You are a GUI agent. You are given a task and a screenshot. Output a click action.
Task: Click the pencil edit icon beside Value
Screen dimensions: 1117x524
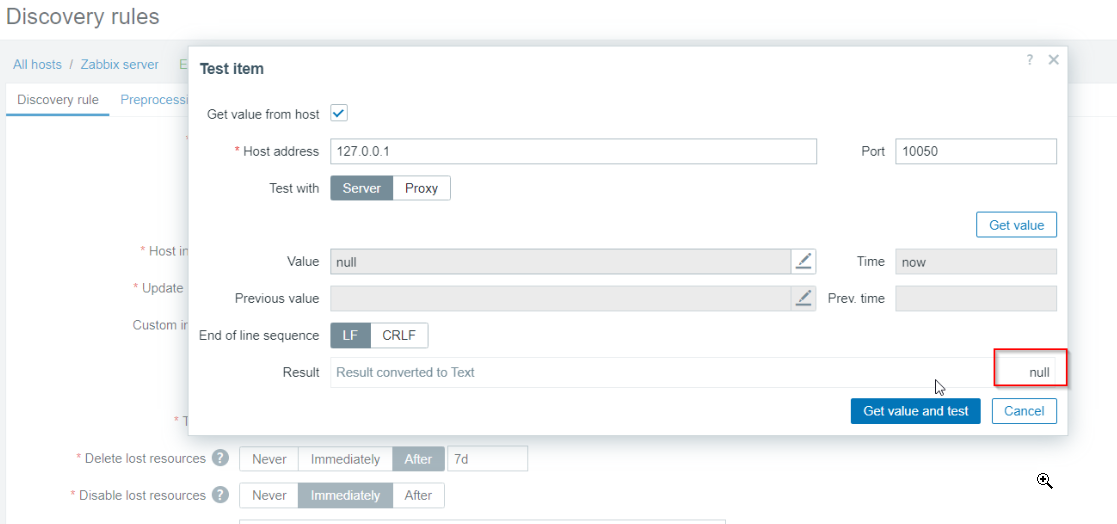click(x=804, y=261)
